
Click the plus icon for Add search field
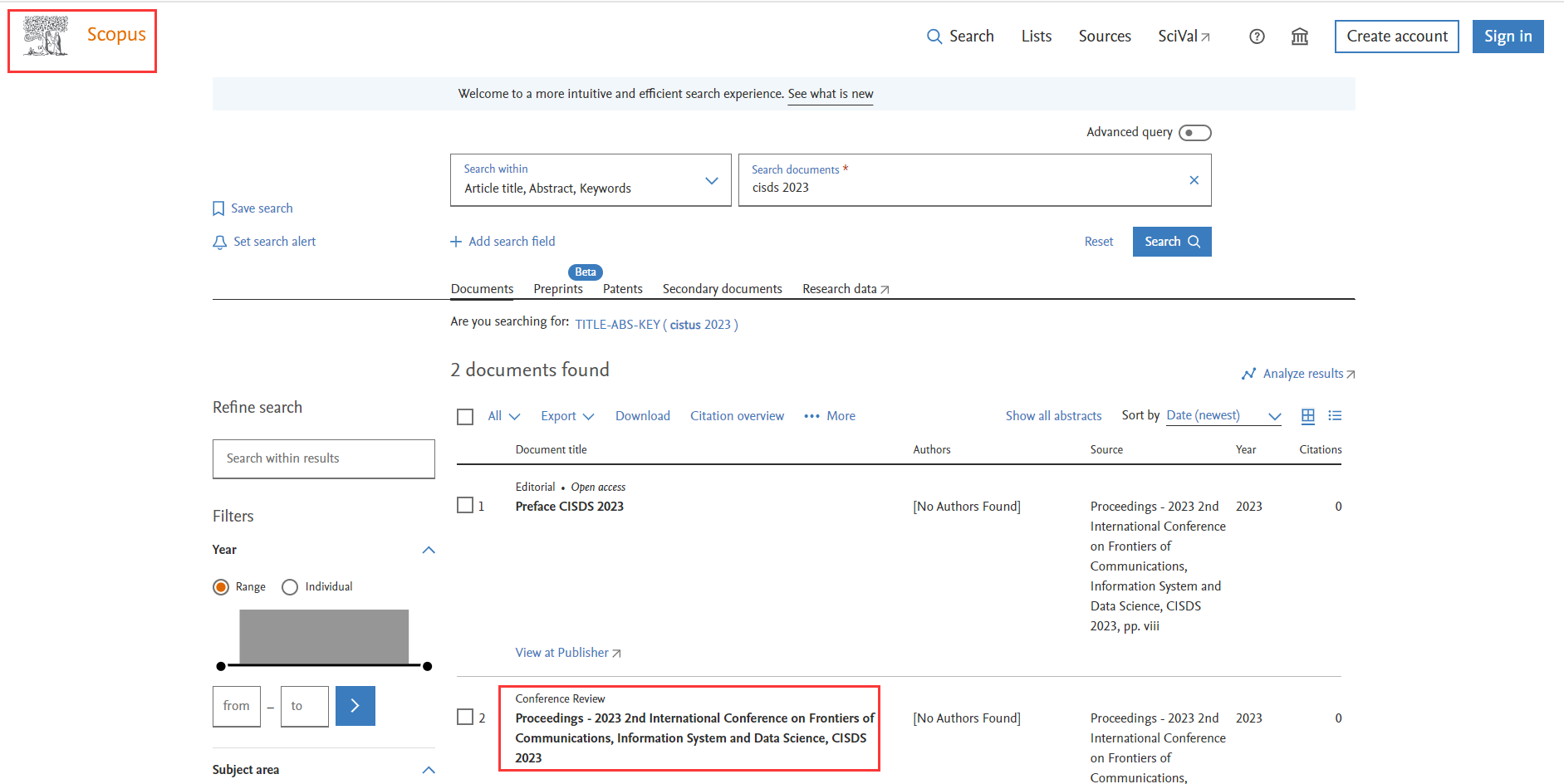point(456,242)
